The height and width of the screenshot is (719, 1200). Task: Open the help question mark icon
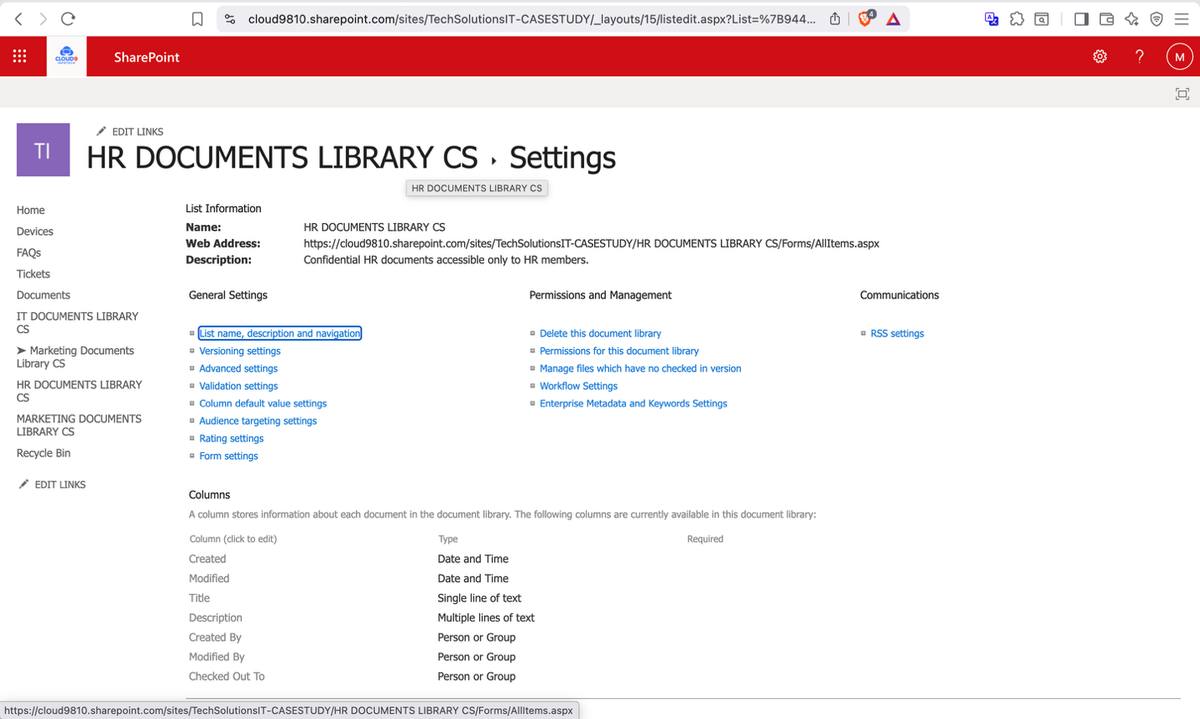(1140, 57)
